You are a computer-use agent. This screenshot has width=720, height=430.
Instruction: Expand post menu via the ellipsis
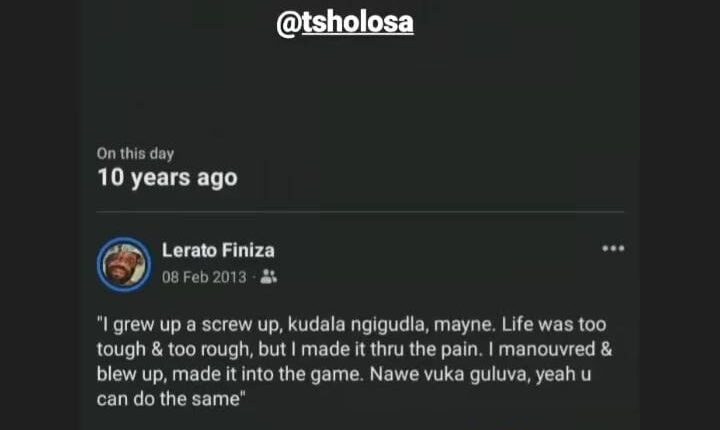click(612, 248)
